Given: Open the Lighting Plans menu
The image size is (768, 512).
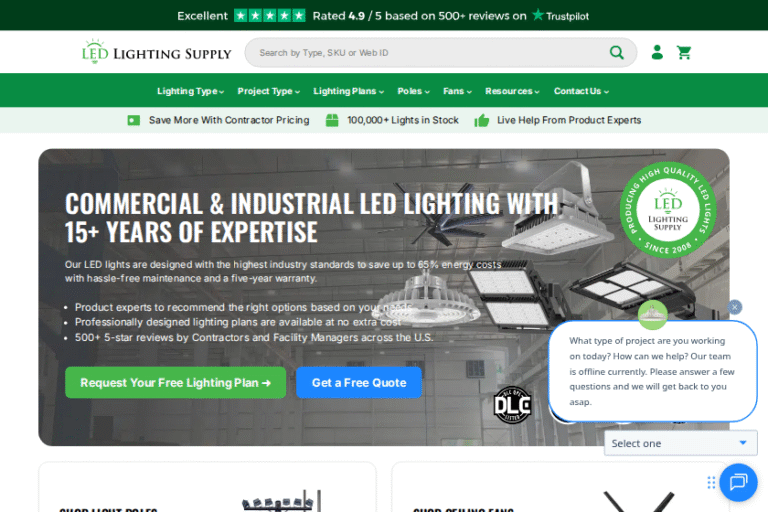Looking at the screenshot, I should click(x=348, y=91).
